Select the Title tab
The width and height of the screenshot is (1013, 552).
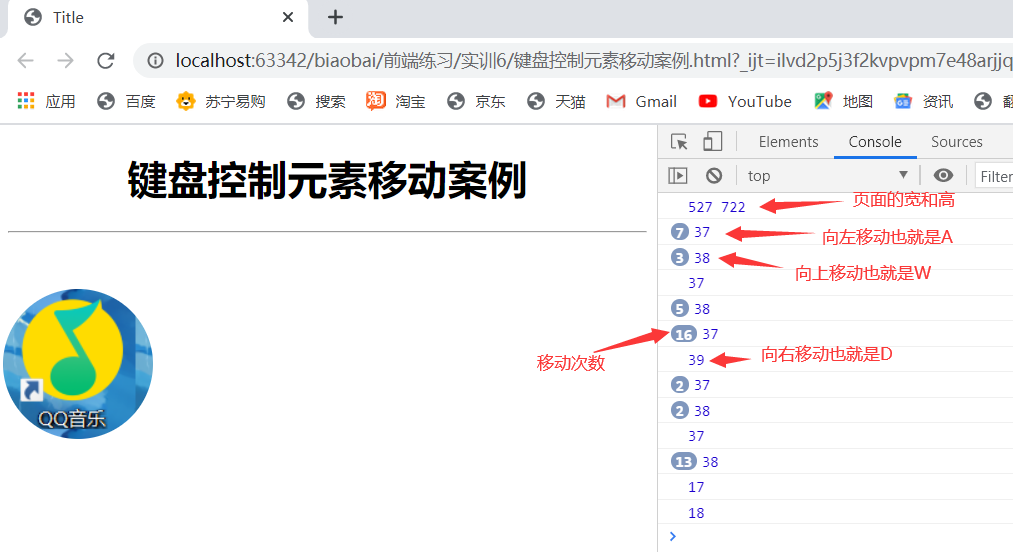click(158, 18)
